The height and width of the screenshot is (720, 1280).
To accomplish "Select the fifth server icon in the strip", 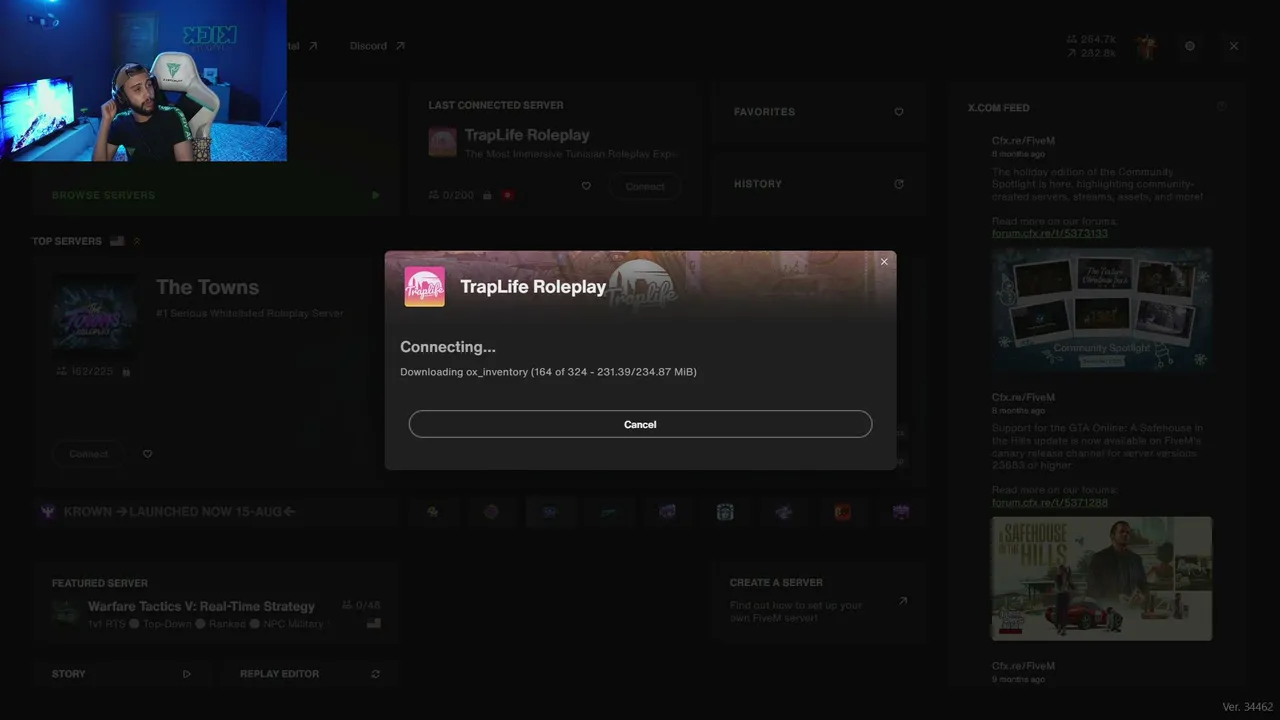I will point(667,512).
